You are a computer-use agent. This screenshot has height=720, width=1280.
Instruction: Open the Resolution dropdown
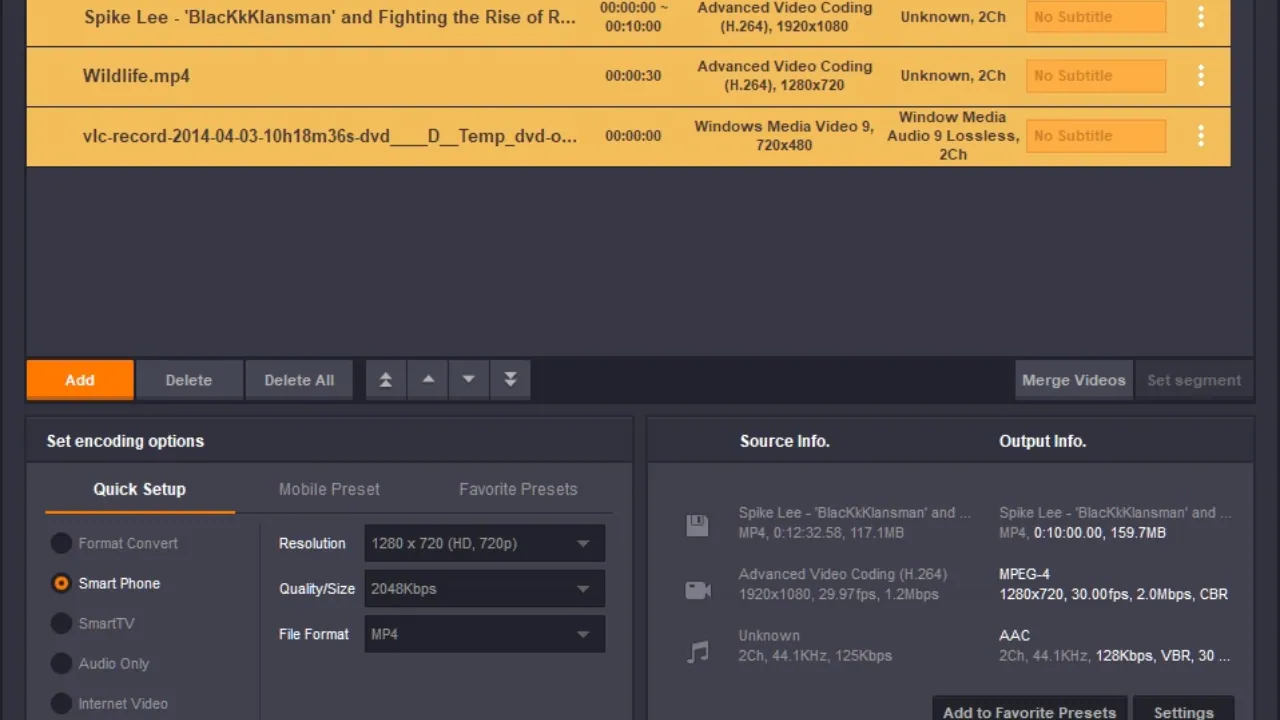tap(484, 543)
